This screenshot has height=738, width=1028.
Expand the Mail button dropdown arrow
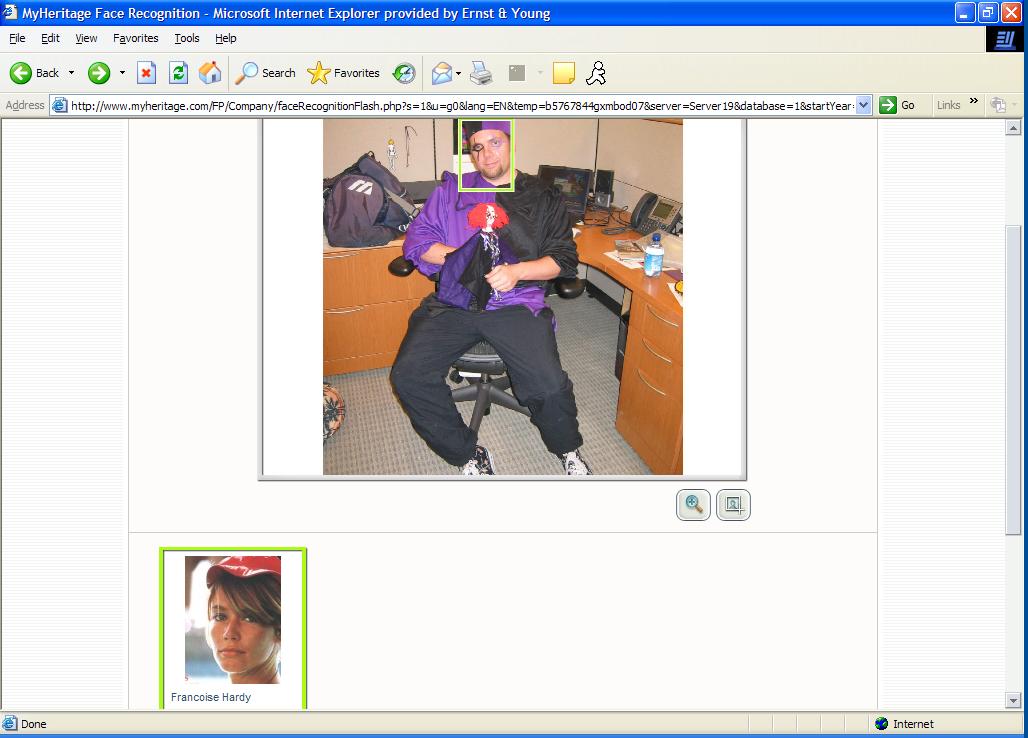point(458,73)
